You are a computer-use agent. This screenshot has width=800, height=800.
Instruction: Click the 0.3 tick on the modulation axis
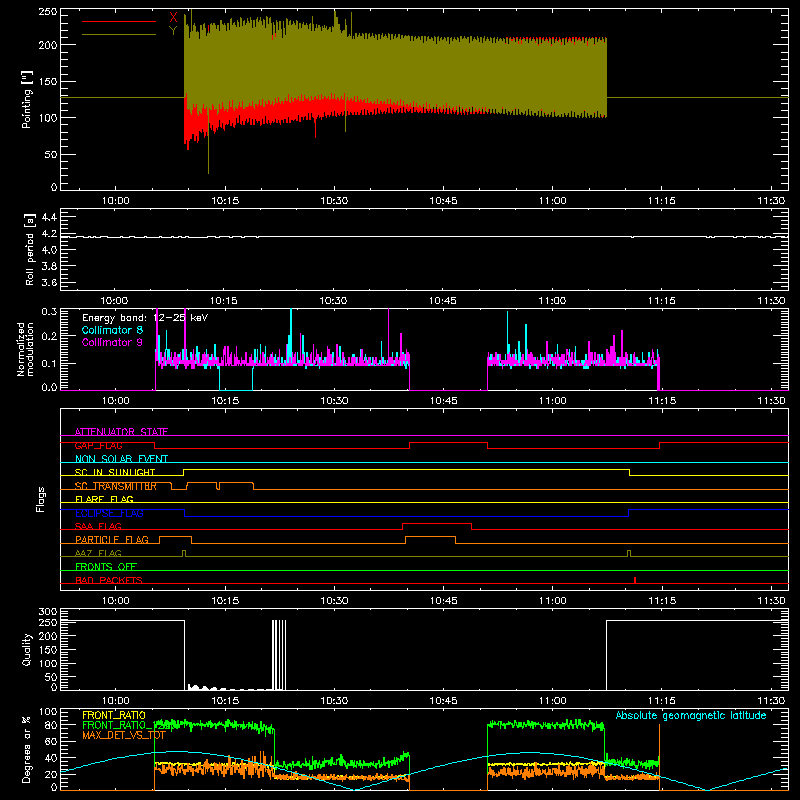click(49, 311)
